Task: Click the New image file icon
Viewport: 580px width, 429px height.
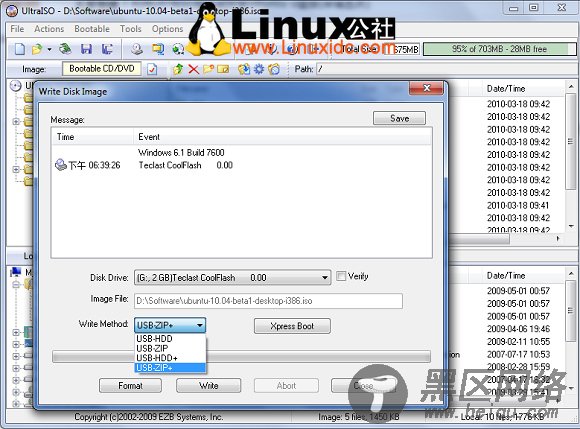Action: 20,49
